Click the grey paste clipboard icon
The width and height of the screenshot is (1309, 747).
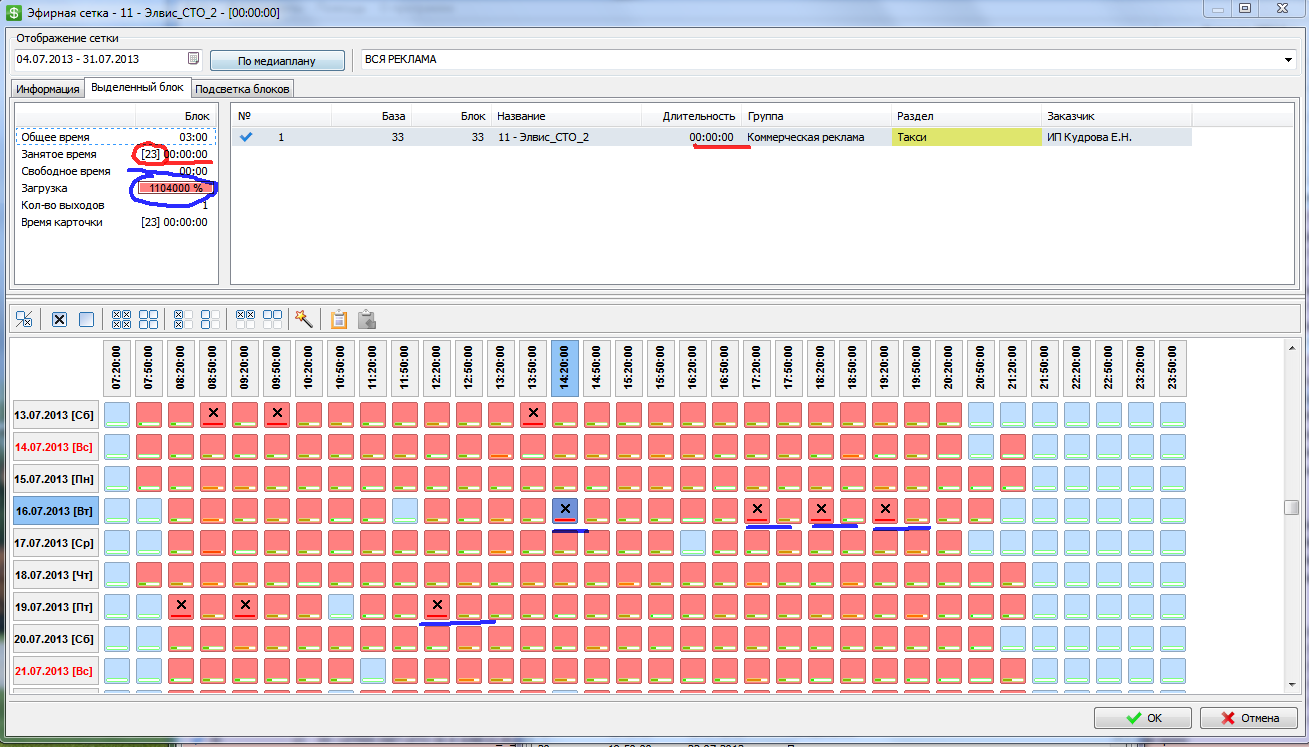(367, 319)
